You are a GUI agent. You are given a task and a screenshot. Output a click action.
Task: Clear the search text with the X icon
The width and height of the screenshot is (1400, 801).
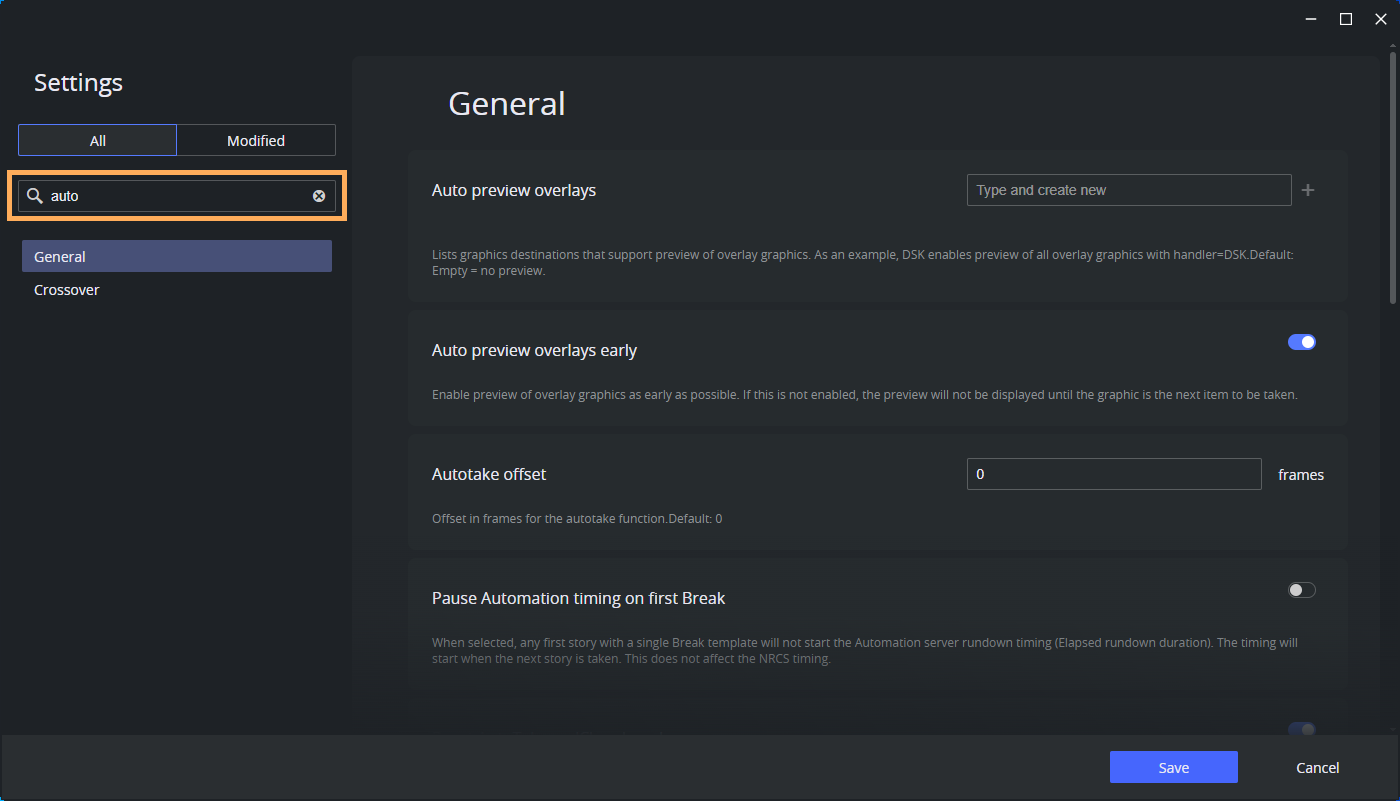point(319,196)
